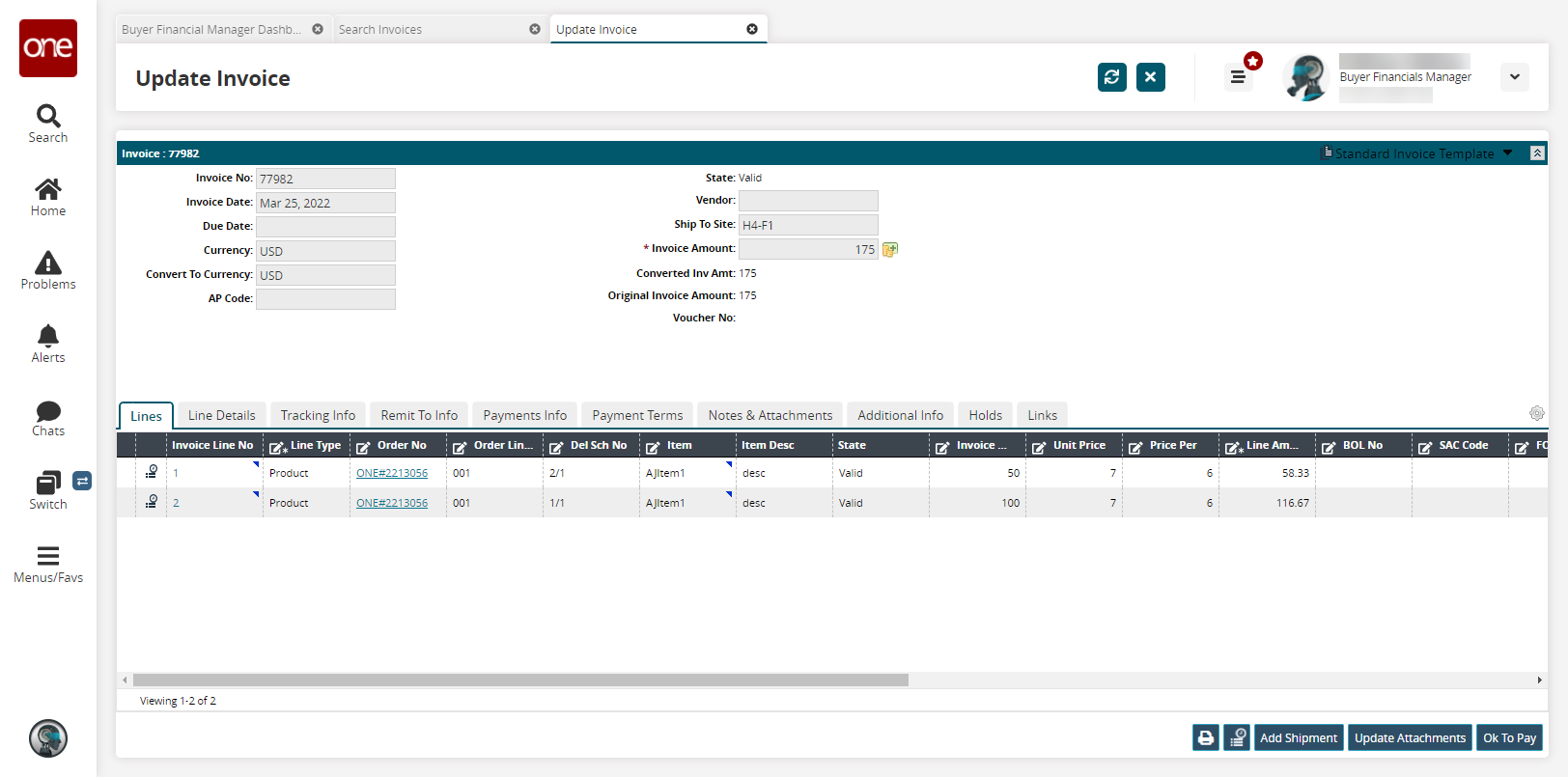The height and width of the screenshot is (777, 1568).
Task: Click the print icon at bottom
Action: tap(1205, 738)
